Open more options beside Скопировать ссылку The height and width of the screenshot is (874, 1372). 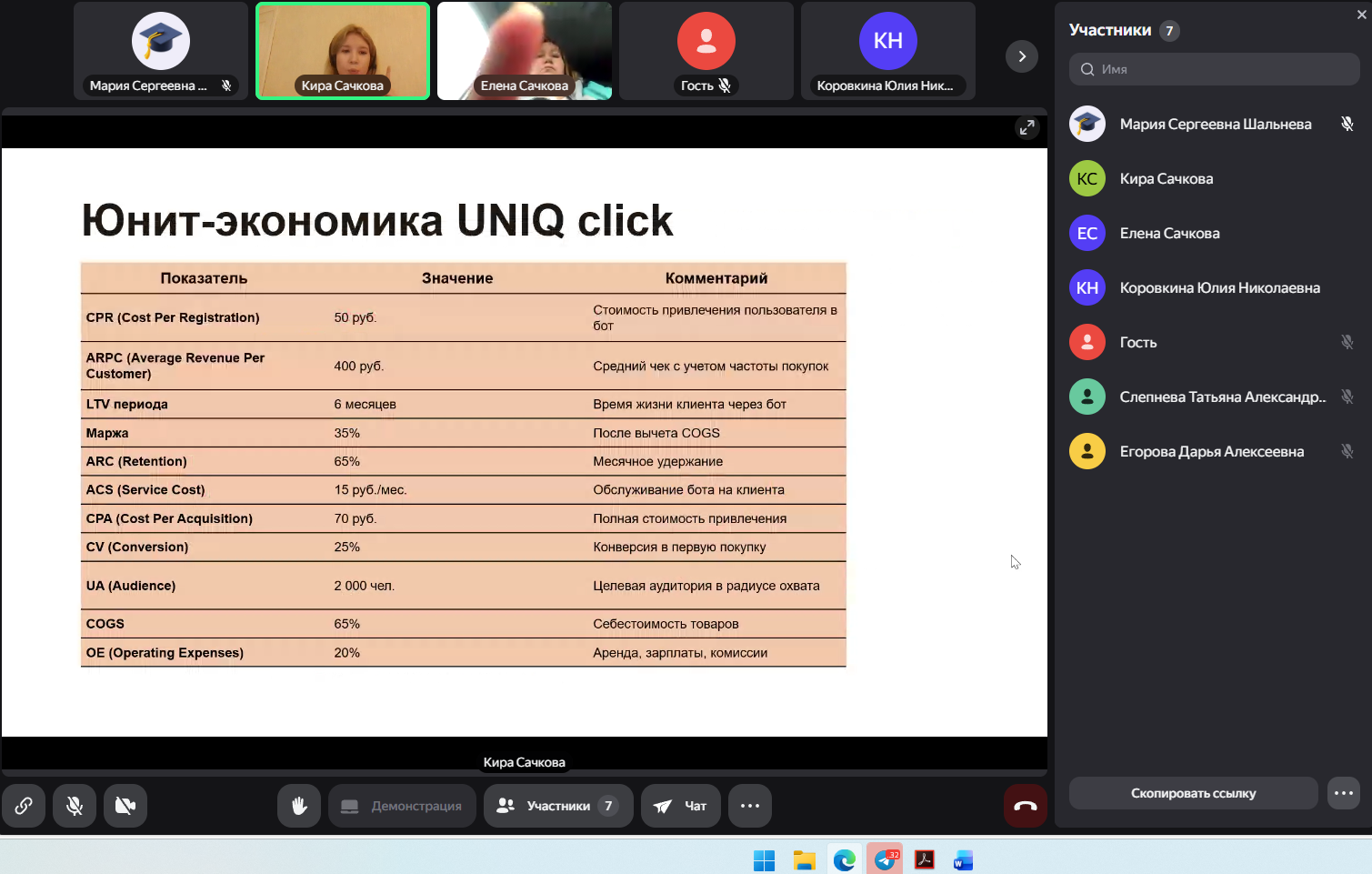(x=1344, y=793)
